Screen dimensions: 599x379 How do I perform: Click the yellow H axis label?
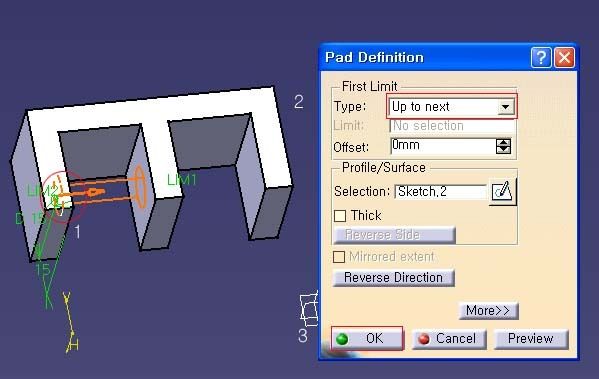click(x=74, y=345)
